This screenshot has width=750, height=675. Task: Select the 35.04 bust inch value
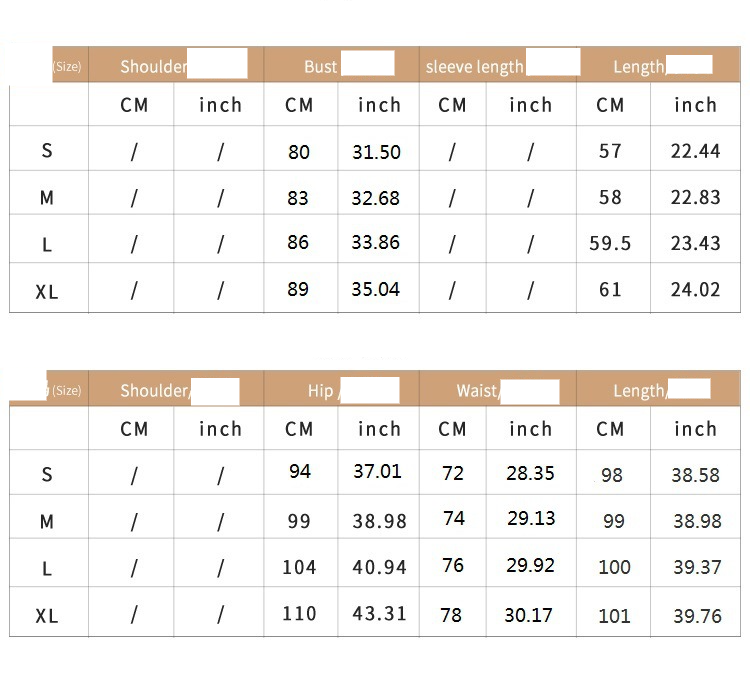point(376,289)
